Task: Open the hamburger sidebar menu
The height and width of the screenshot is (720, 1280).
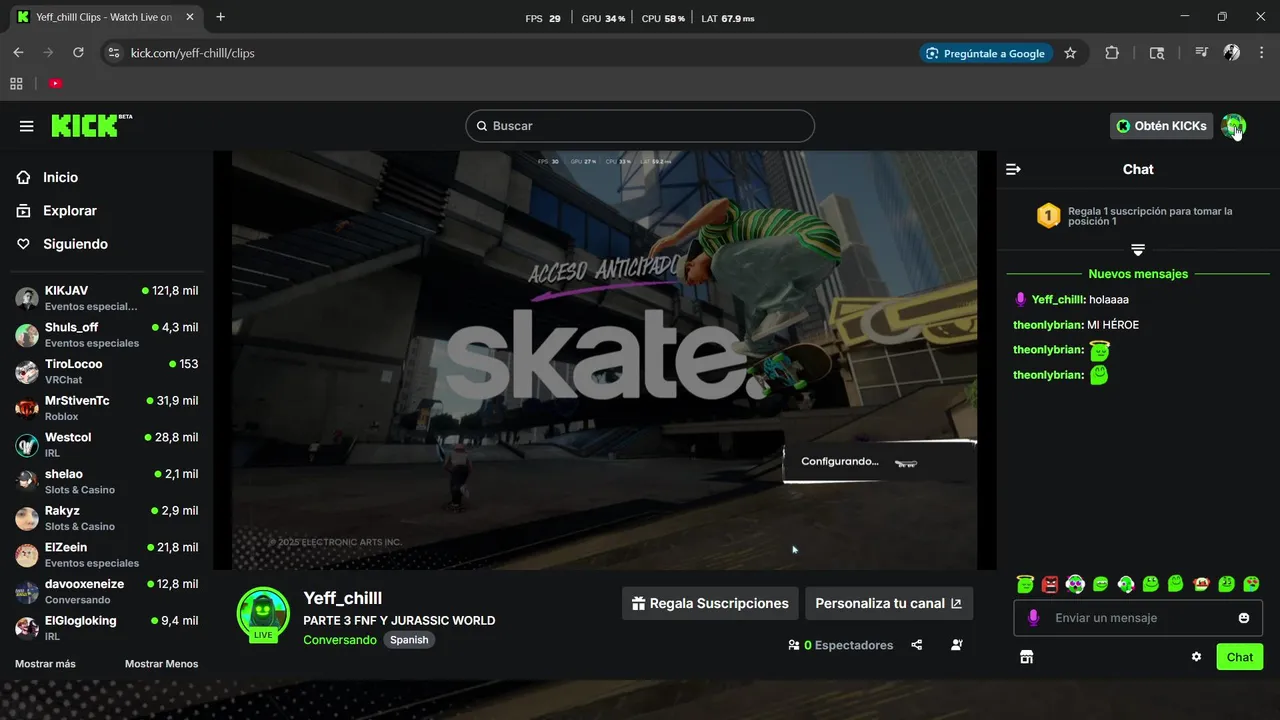Action: (27, 126)
